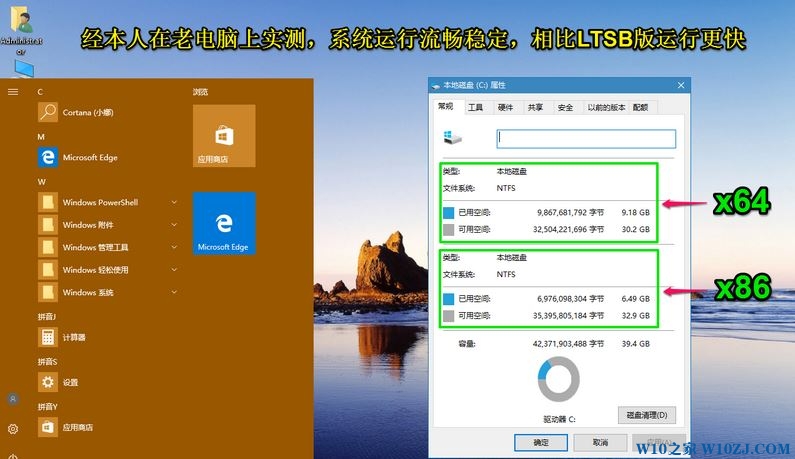Expand the Windows 附件 group chevron
Viewport: 795px width, 459px height.
[174, 225]
